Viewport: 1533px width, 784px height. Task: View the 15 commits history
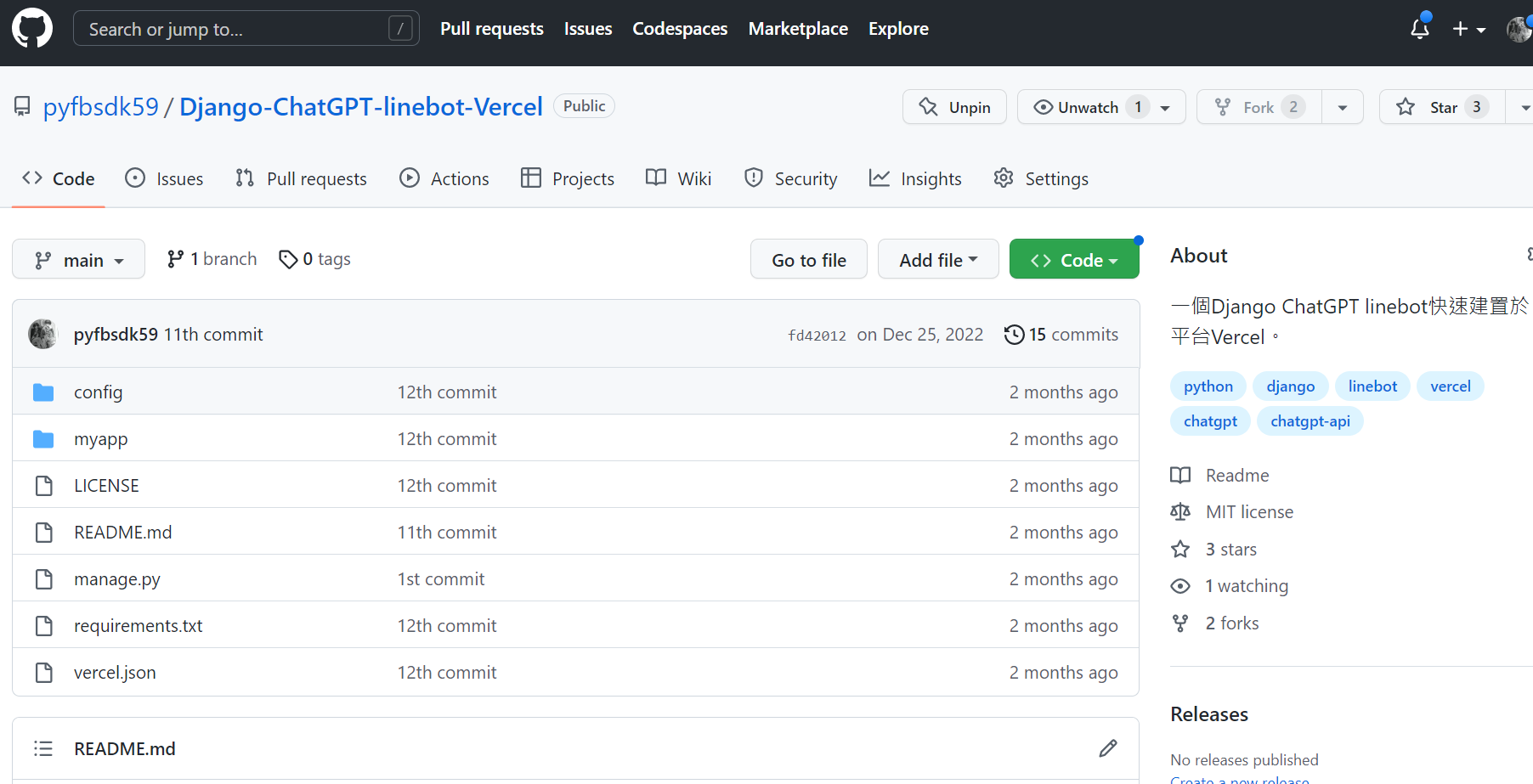pyautogui.click(x=1061, y=335)
